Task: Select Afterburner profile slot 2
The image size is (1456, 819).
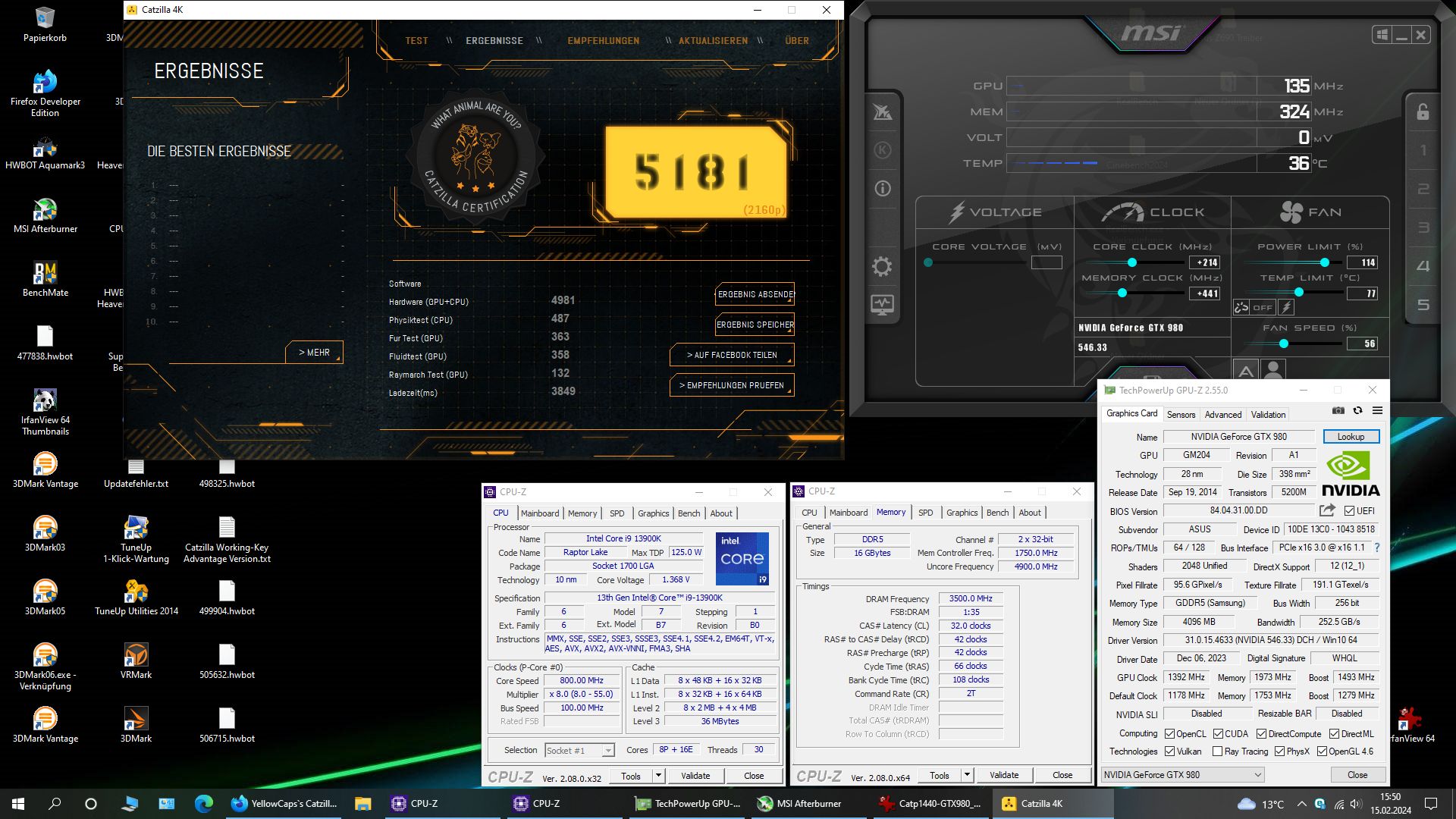Action: 1423,189
